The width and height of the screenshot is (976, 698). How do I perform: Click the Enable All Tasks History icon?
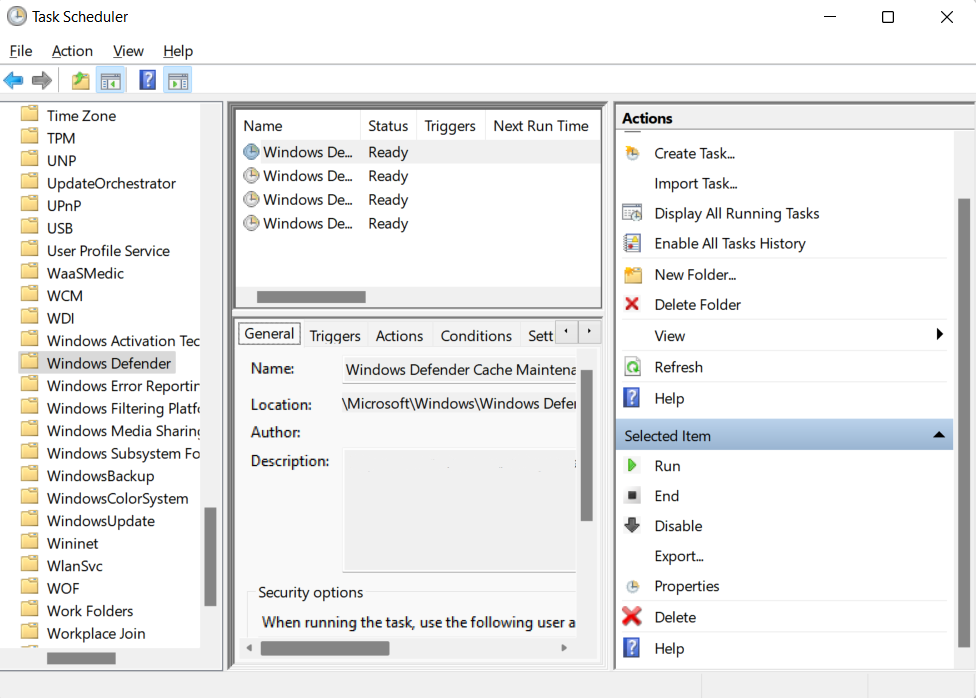pyautogui.click(x=632, y=243)
